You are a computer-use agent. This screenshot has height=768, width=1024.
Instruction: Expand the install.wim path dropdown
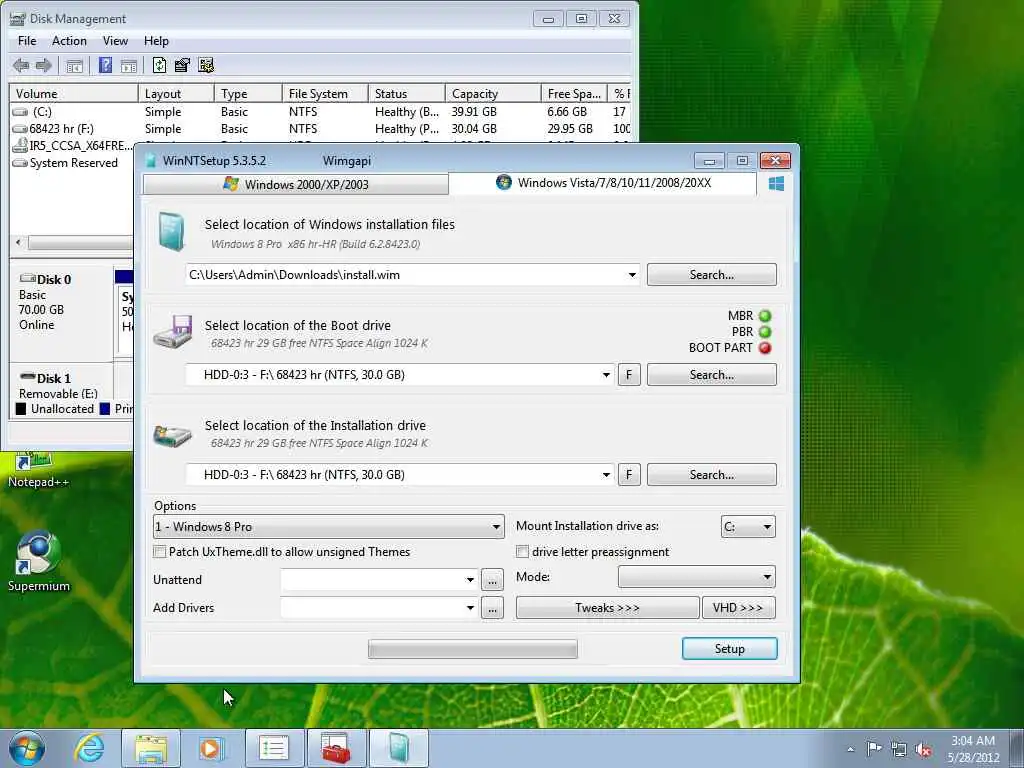point(632,275)
